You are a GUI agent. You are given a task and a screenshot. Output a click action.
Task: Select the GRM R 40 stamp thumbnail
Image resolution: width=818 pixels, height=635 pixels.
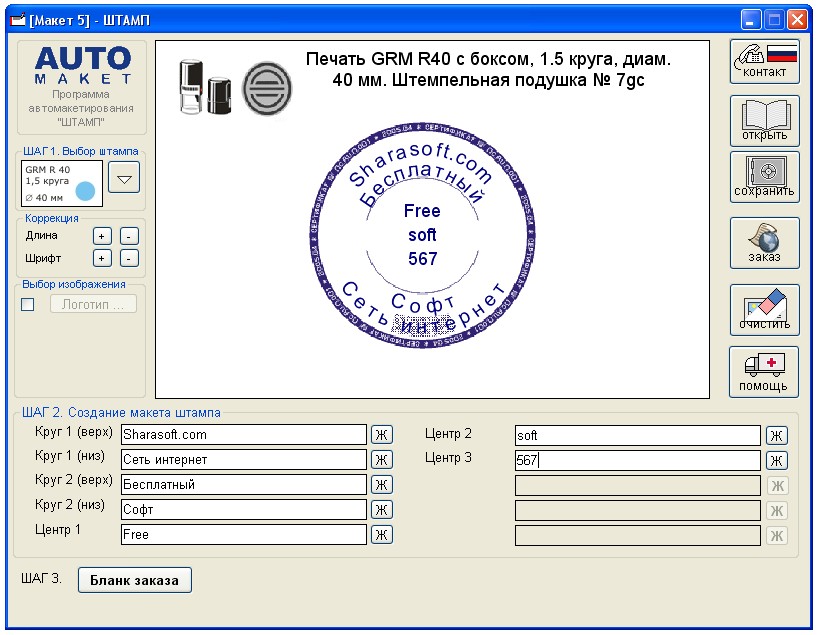pos(62,184)
